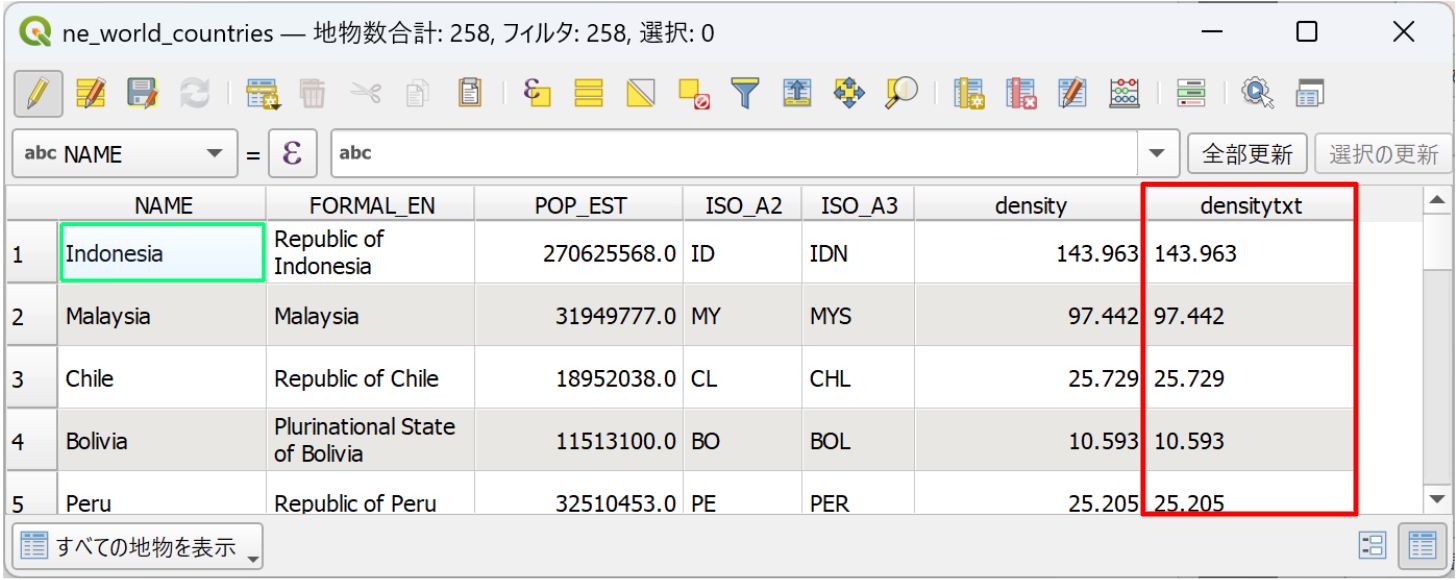Click the Republic of Indonesia cell
Image resolution: width=1456 pixels, height=580 pixels.
tap(371, 253)
